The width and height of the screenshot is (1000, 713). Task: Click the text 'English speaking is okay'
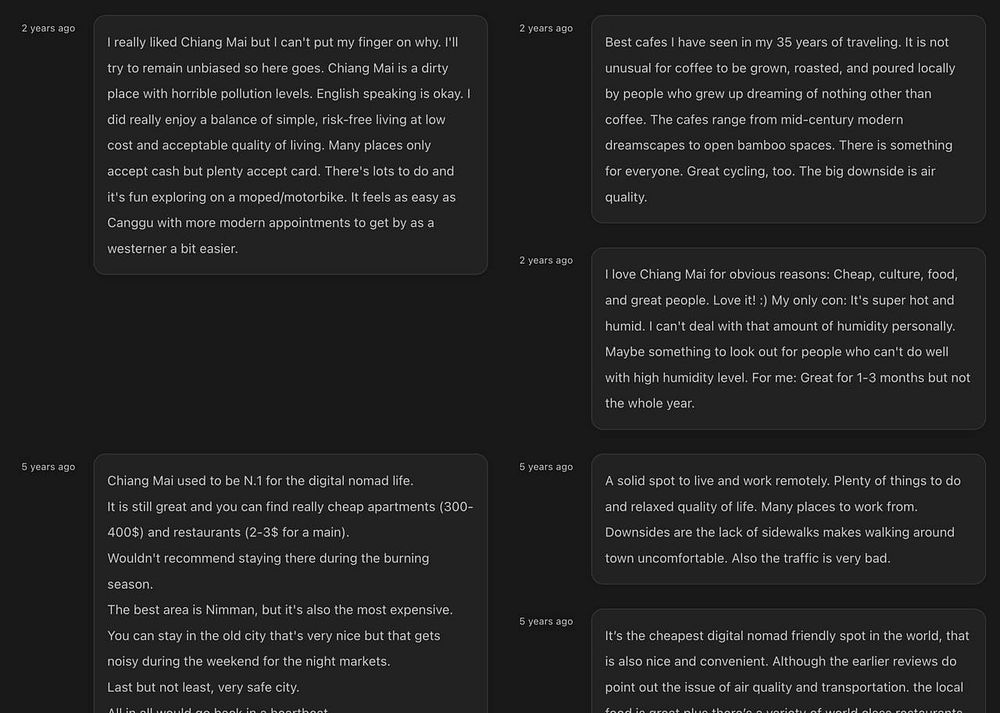click(389, 94)
